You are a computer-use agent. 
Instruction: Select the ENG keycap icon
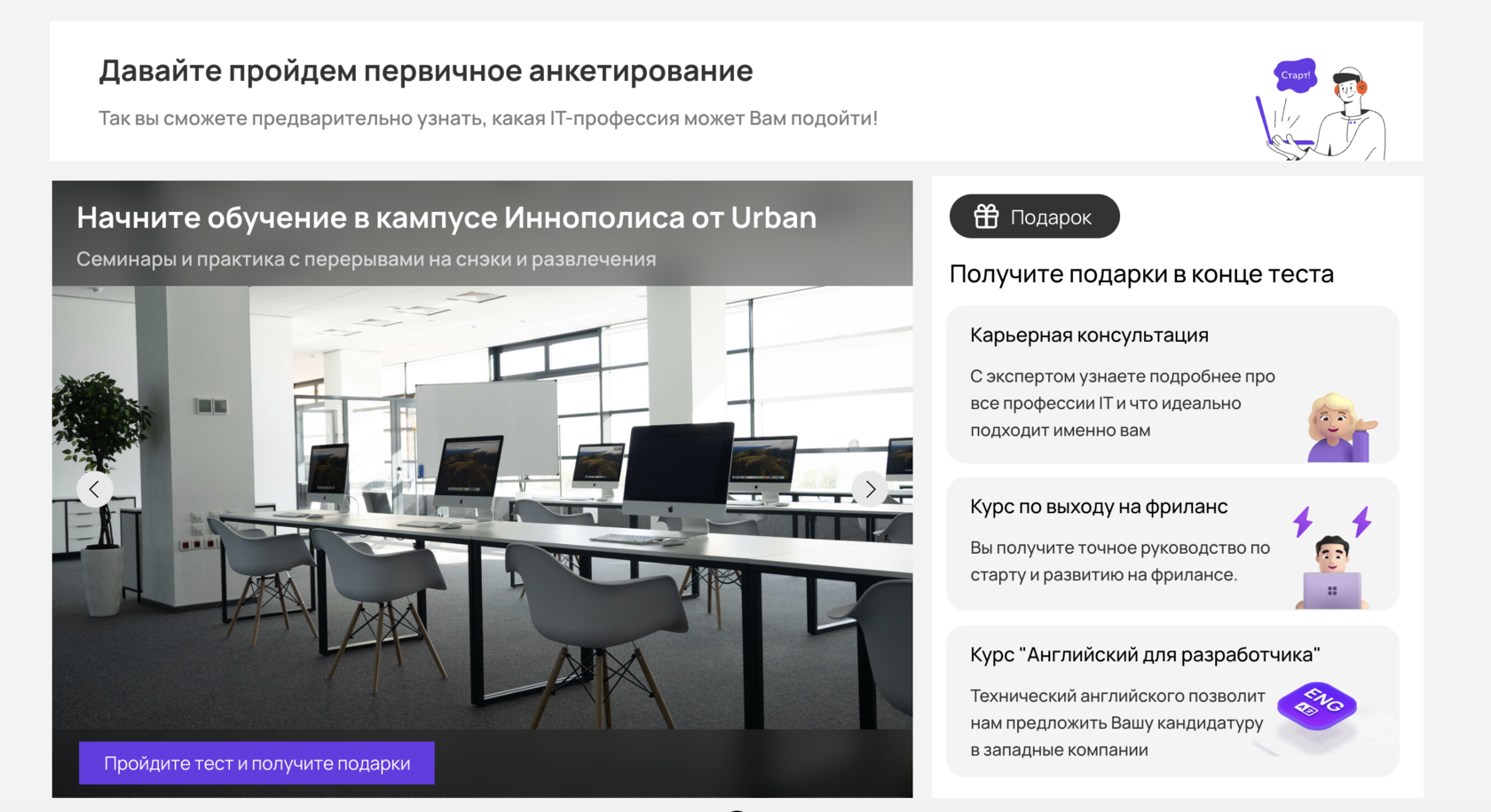click(1317, 706)
